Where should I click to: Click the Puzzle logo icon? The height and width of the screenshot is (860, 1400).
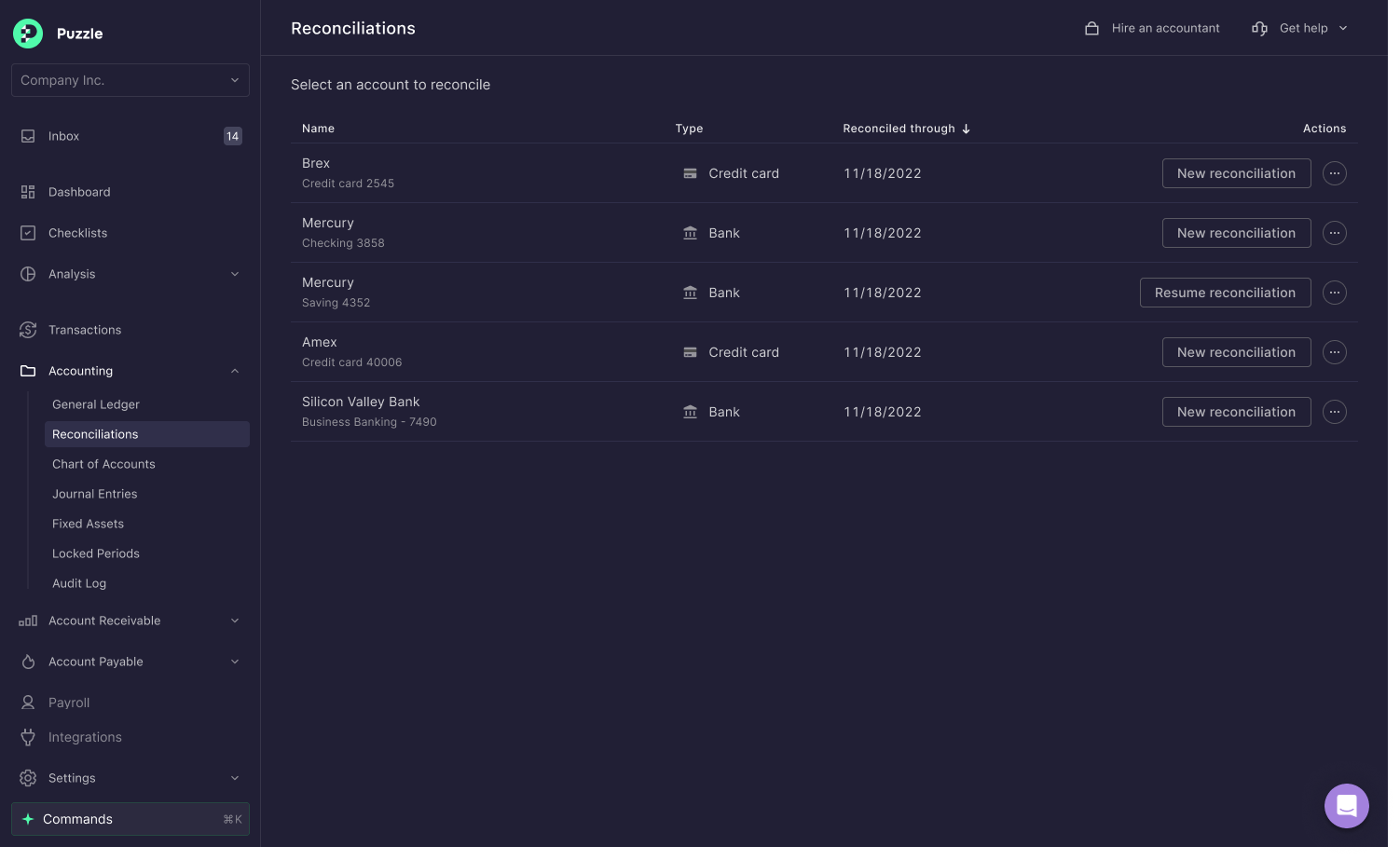point(28,34)
